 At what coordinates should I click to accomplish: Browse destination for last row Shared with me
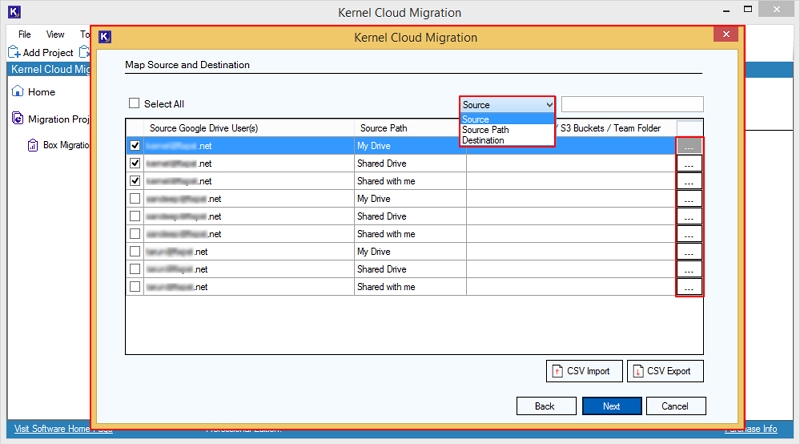point(689,287)
